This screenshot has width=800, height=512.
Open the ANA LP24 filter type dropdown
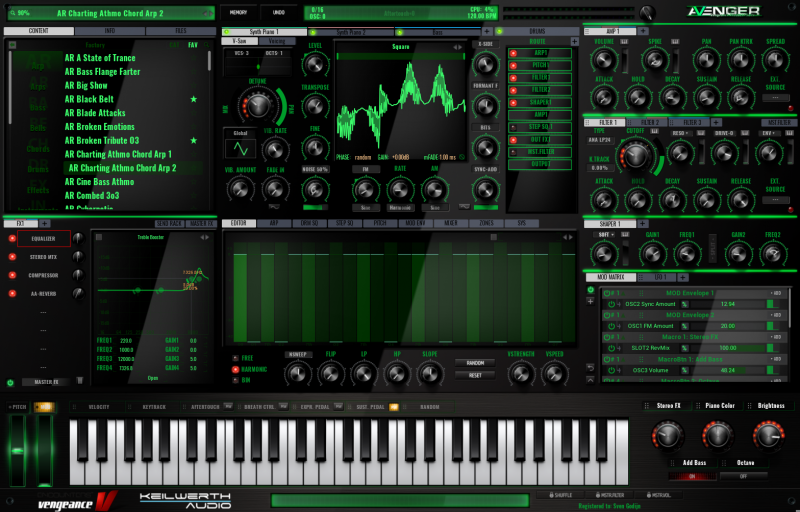pos(601,140)
